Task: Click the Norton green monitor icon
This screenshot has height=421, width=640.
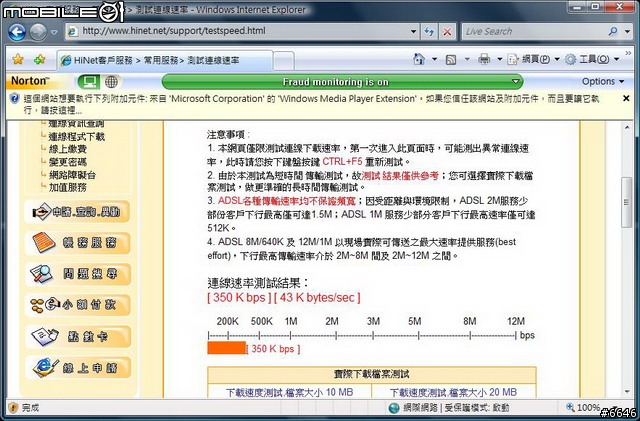Action: (x=89, y=82)
